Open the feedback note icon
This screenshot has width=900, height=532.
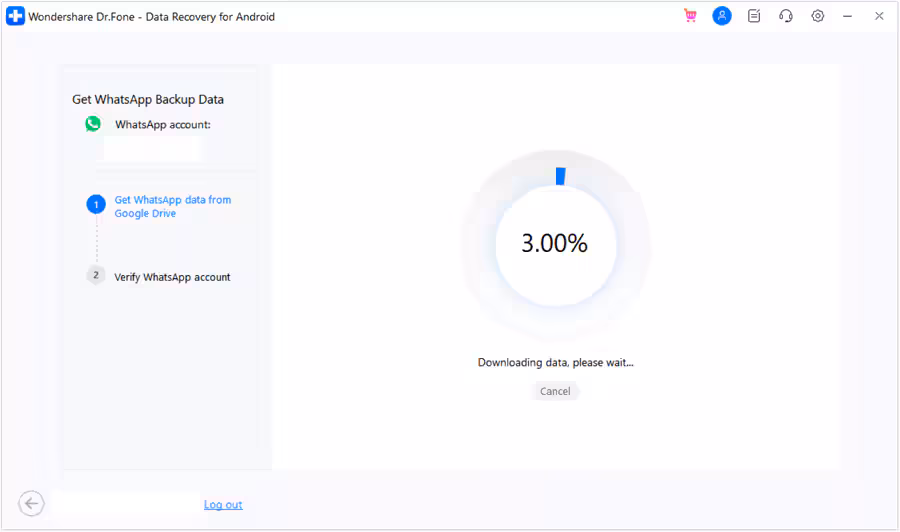tap(754, 16)
